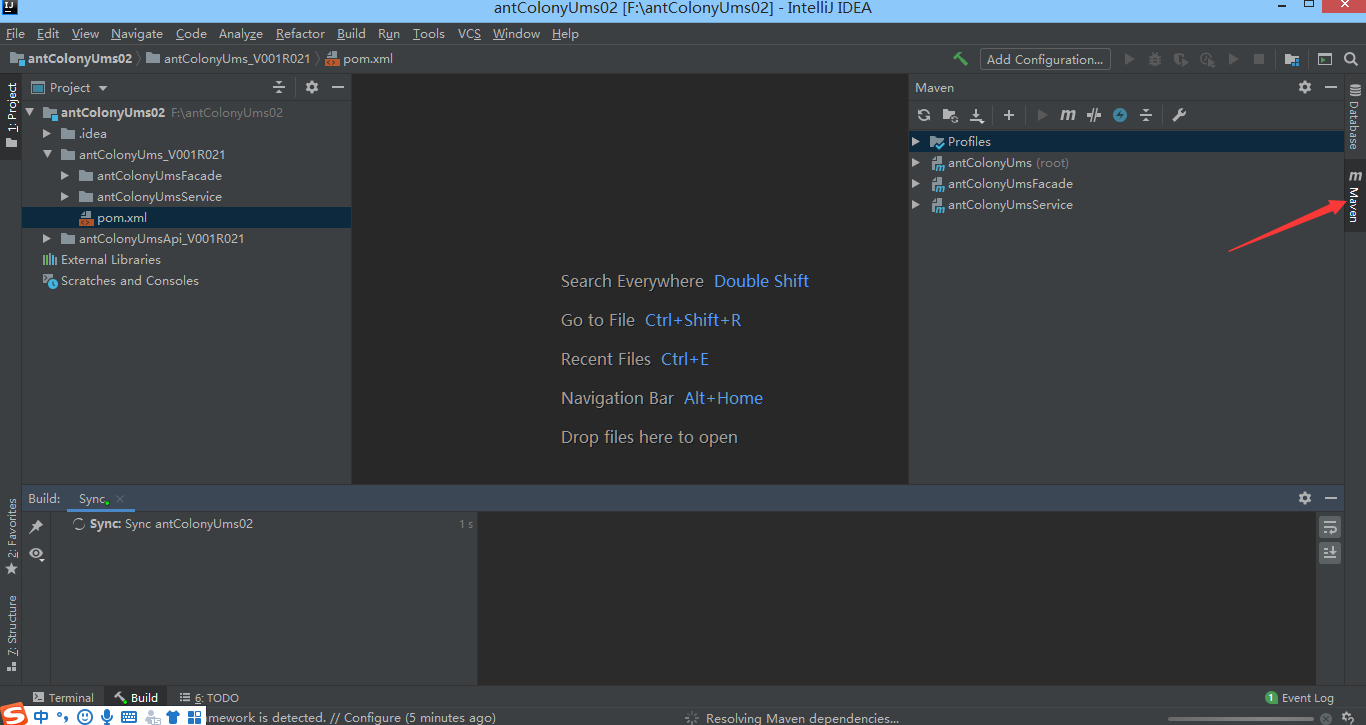Click the background tasks icon in status bar
Viewport: 1366px width, 725px height.
click(1347, 718)
